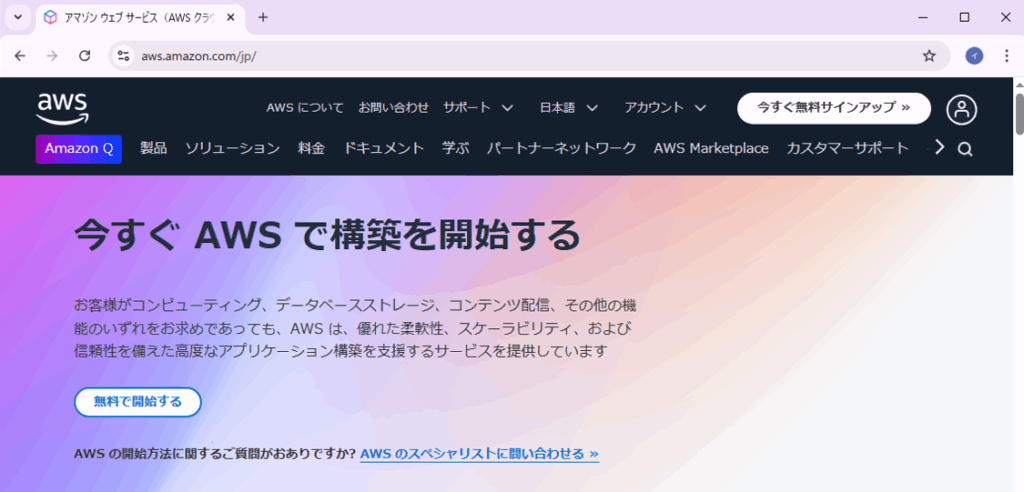The image size is (1024, 492).
Task: Click the 今すぐ無料サインアップ button
Action: (833, 107)
